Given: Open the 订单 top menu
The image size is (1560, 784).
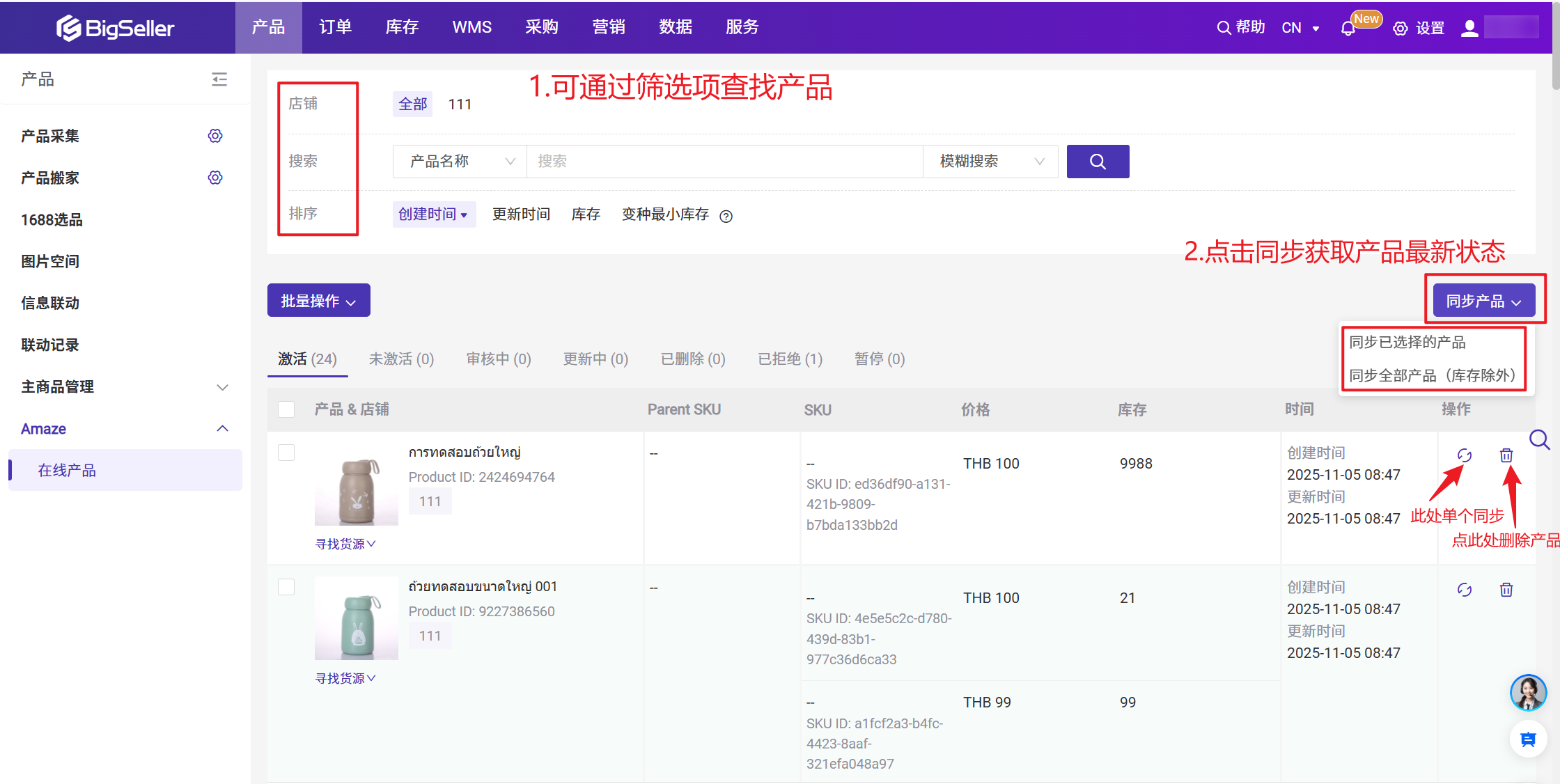Looking at the screenshot, I should [x=335, y=27].
